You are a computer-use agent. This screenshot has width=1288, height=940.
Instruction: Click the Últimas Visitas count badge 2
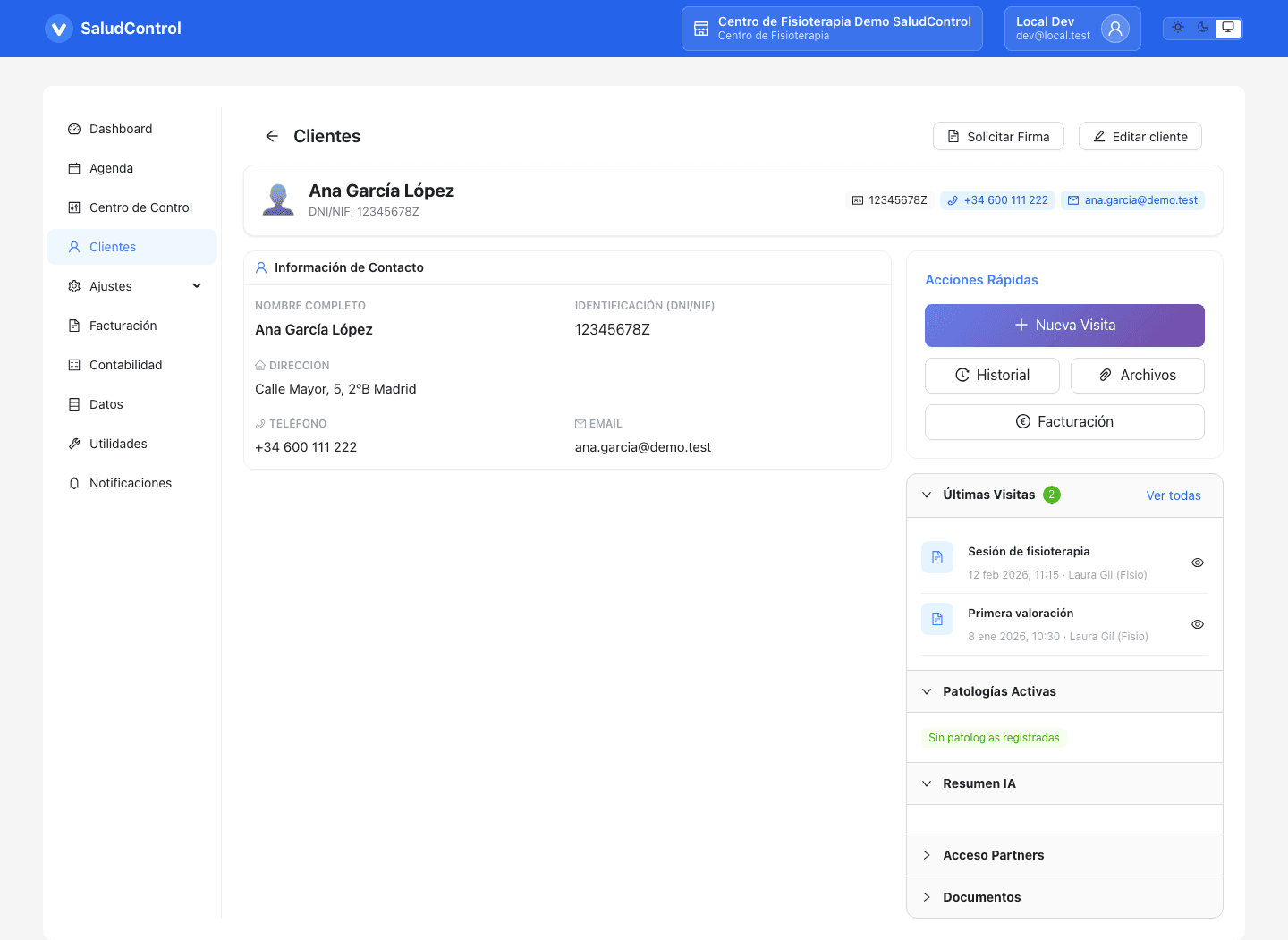pos(1052,495)
